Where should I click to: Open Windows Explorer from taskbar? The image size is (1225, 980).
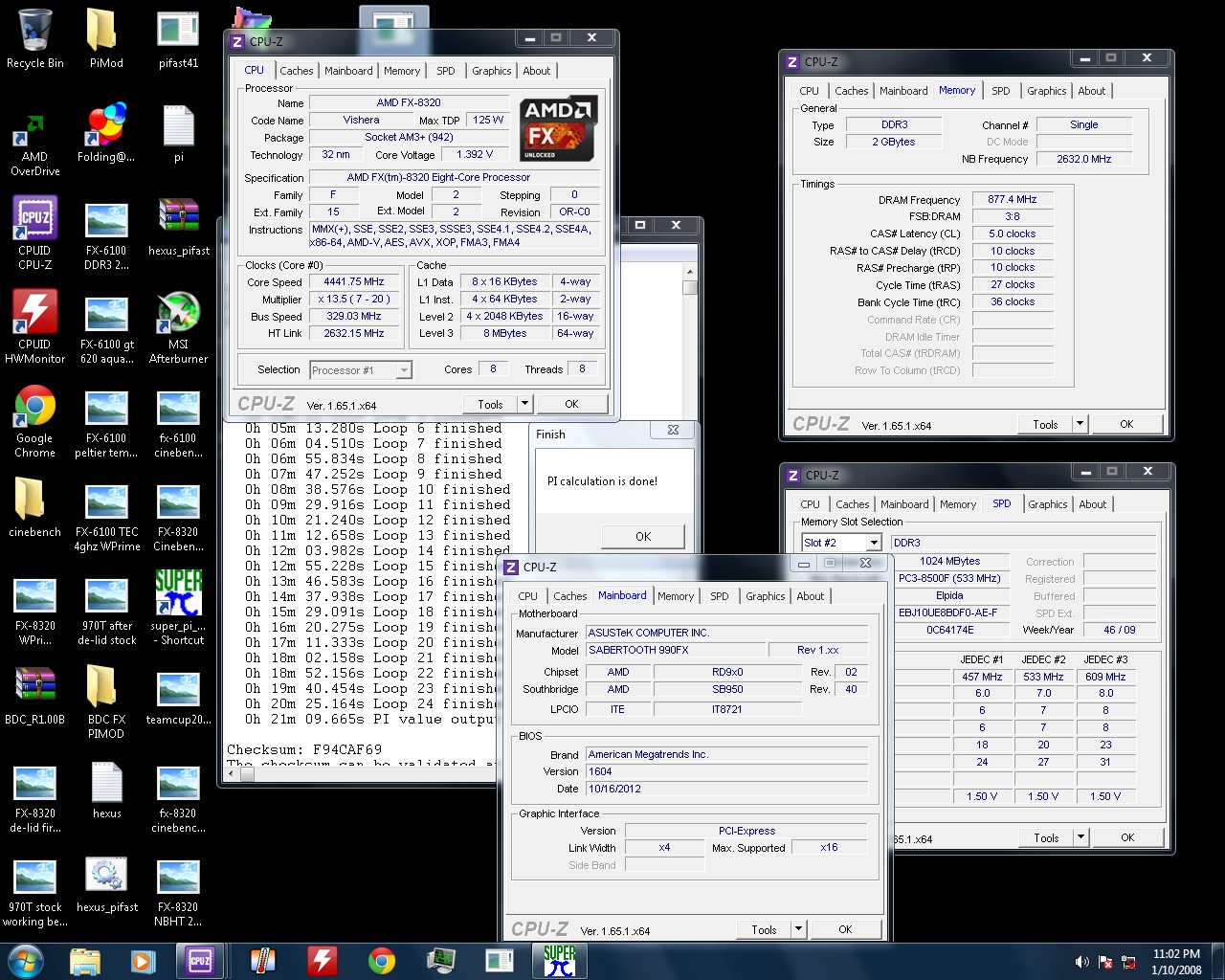pyautogui.click(x=85, y=961)
